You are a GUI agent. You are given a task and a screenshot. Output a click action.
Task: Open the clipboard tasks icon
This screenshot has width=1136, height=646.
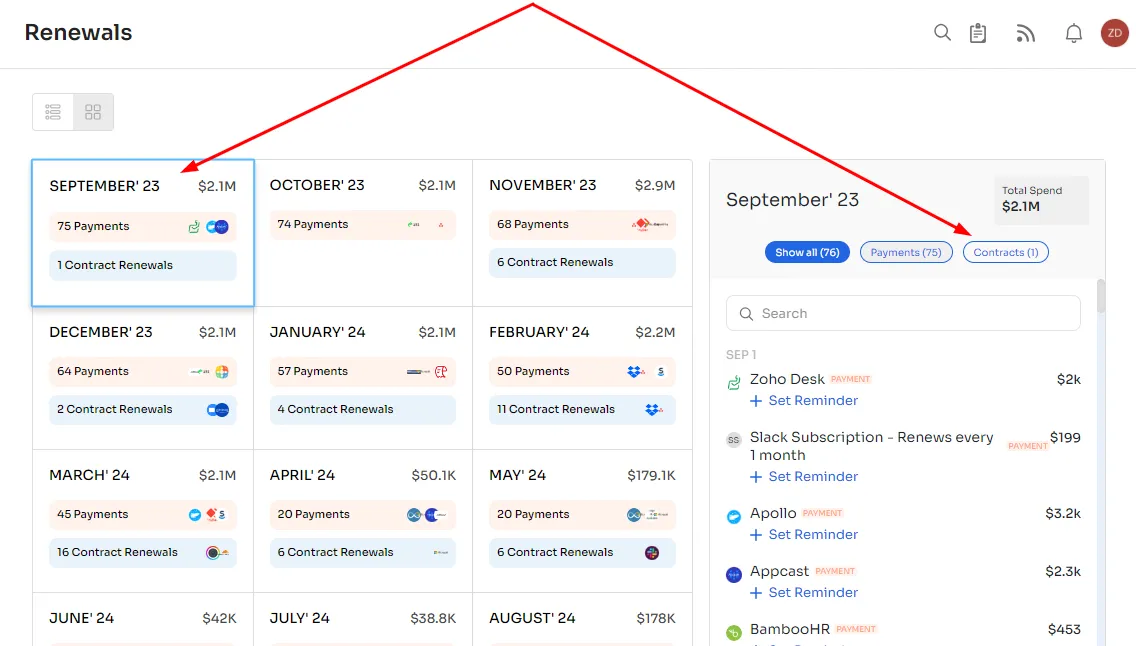(978, 33)
